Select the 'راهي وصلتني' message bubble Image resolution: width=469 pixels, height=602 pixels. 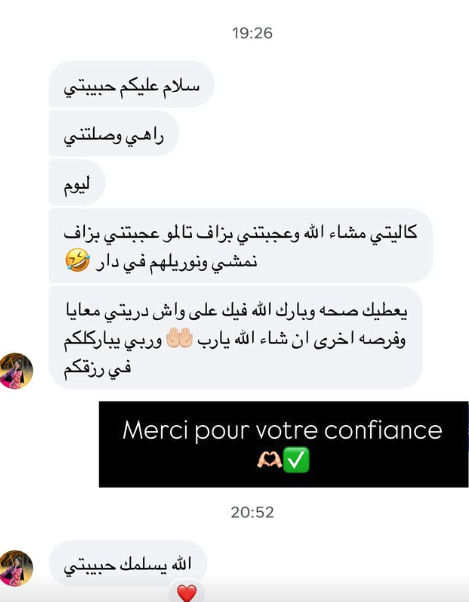pyautogui.click(x=114, y=134)
